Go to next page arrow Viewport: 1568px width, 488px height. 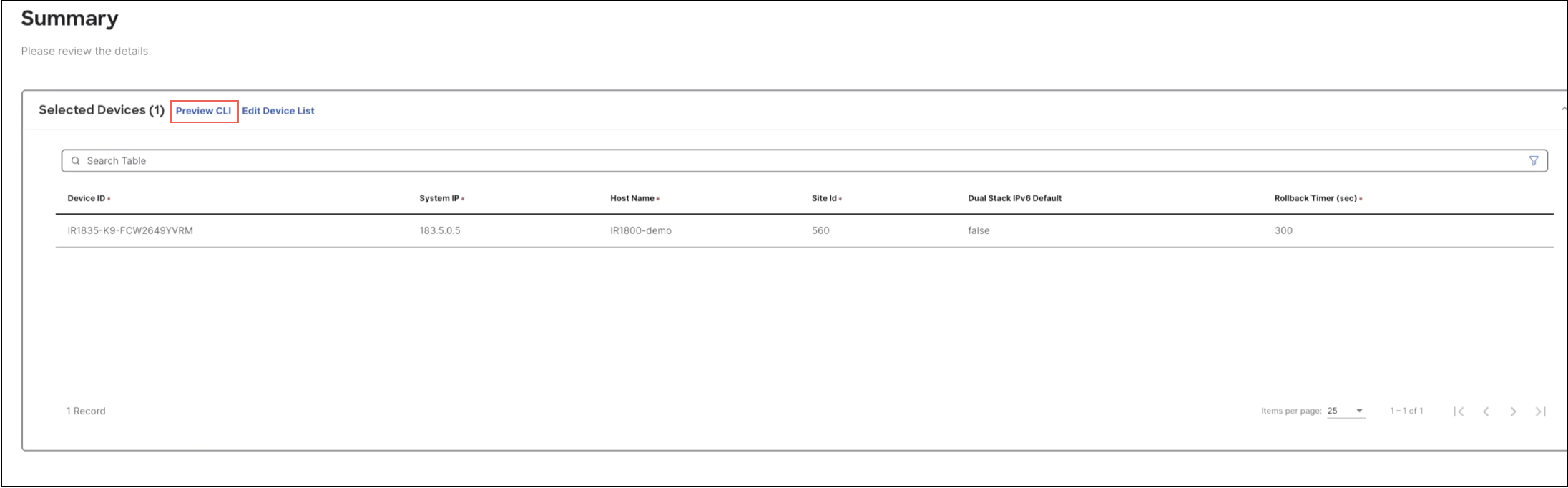[1513, 411]
